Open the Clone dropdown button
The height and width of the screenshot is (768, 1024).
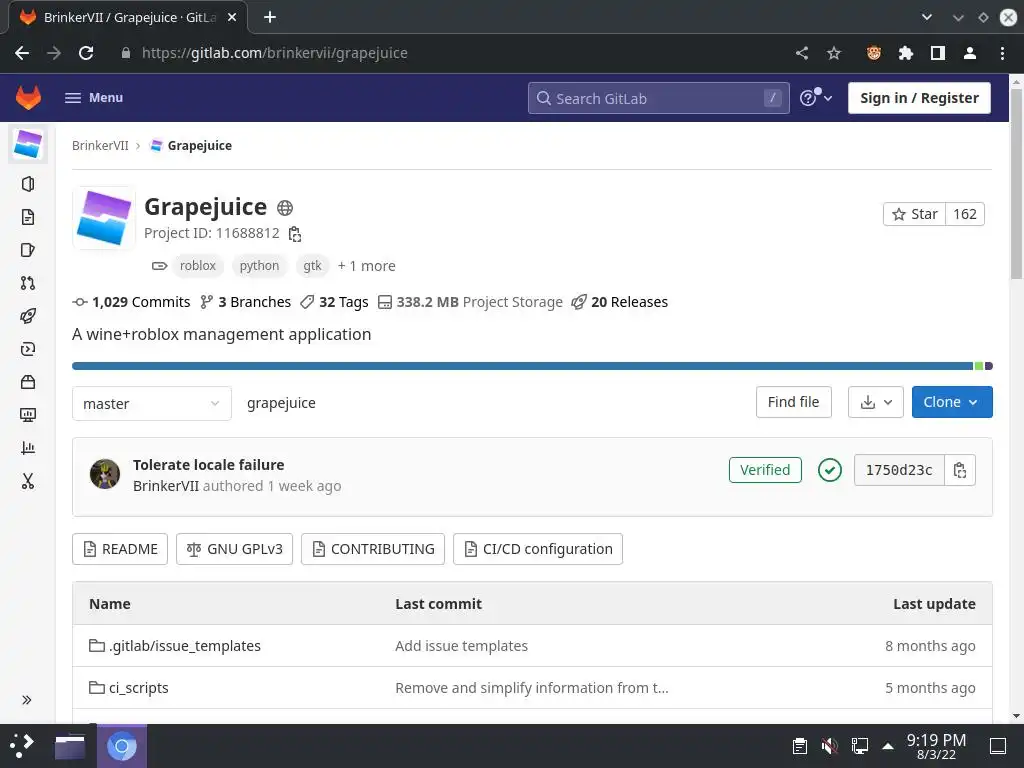(x=952, y=402)
